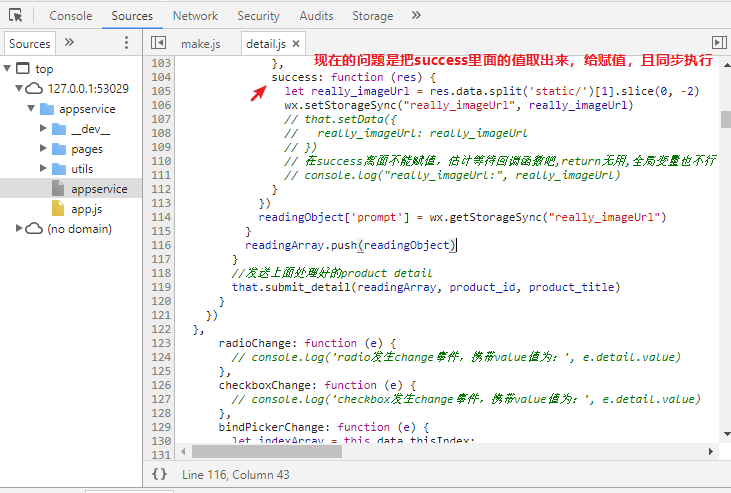Click 'radioChange: function (e)' line

tap(308, 343)
